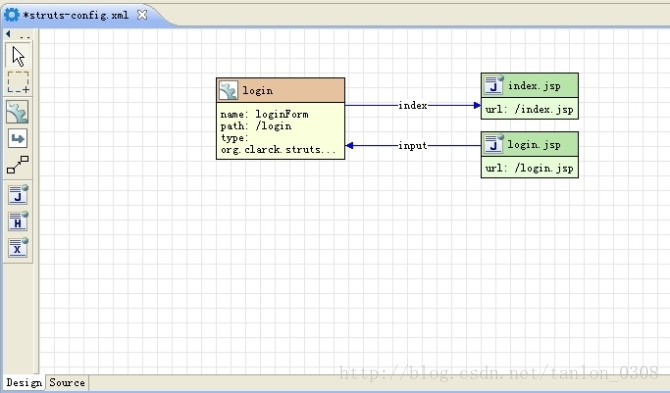Click 'url: /index.jsp' text
The width and height of the screenshot is (670, 393).
(x=529, y=109)
